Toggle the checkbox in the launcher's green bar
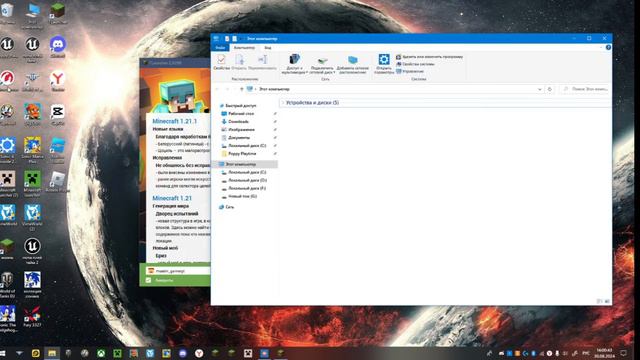Screen dimensions: 640x360 [149, 280]
